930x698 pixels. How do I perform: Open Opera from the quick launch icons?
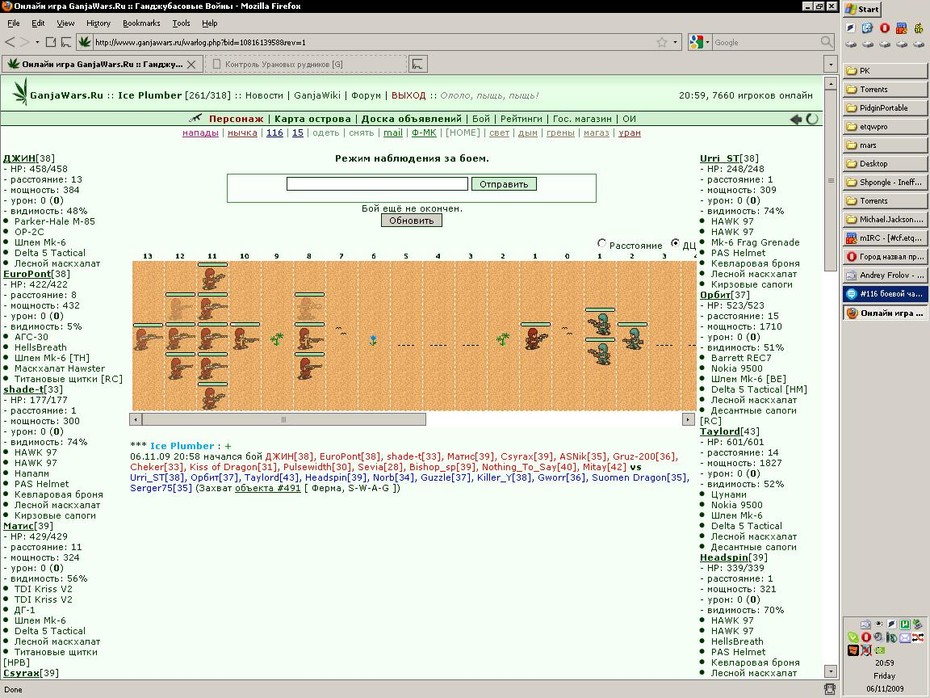pyautogui.click(x=884, y=28)
